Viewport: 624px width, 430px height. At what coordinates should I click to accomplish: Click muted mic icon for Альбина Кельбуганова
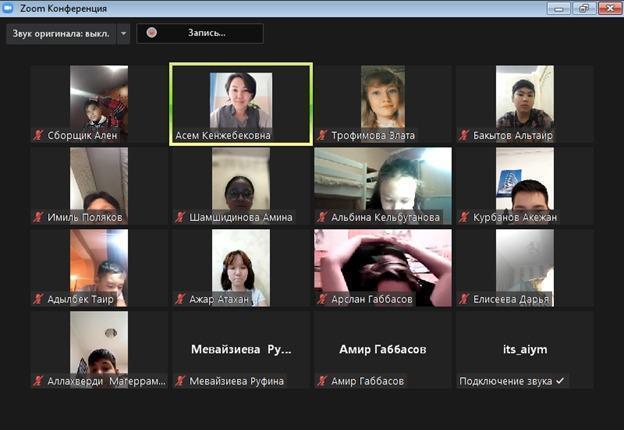pos(322,217)
